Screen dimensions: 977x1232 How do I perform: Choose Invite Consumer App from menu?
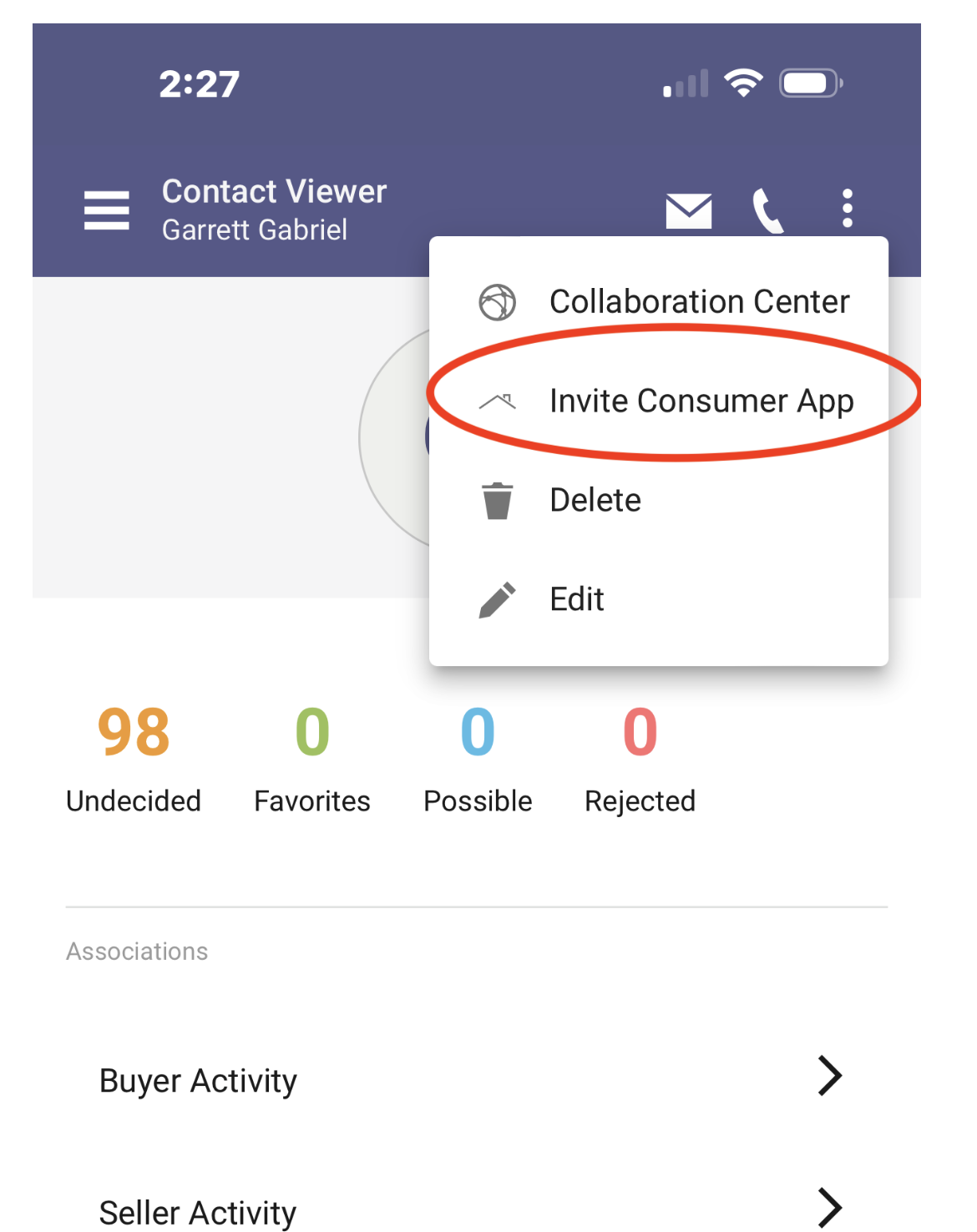701,401
